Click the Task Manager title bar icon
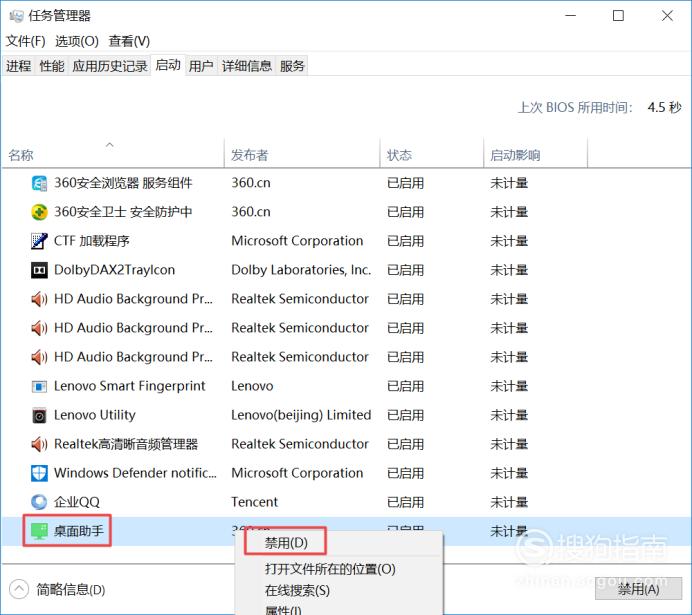Screen dimensions: 692x615 [16, 16]
